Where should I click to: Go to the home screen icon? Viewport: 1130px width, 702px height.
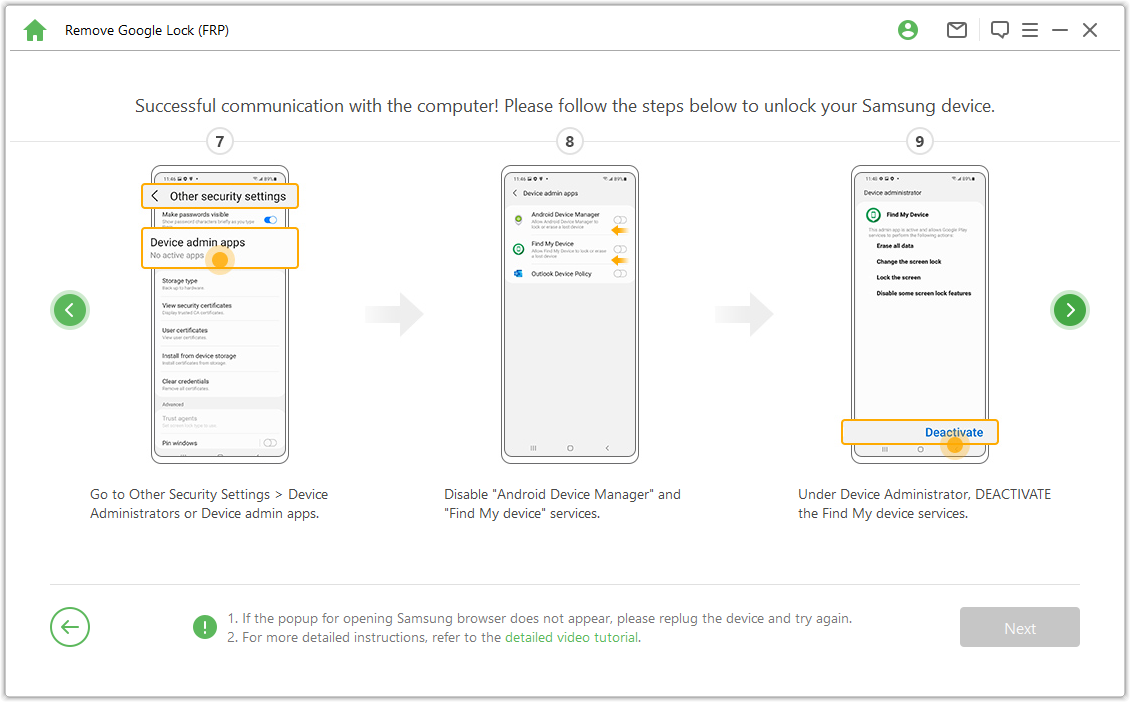(x=35, y=30)
